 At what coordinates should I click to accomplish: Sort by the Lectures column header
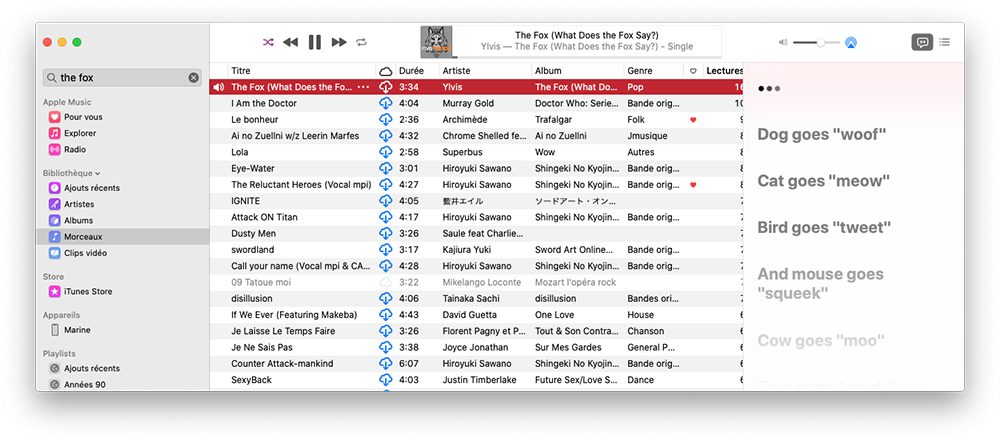pos(724,71)
